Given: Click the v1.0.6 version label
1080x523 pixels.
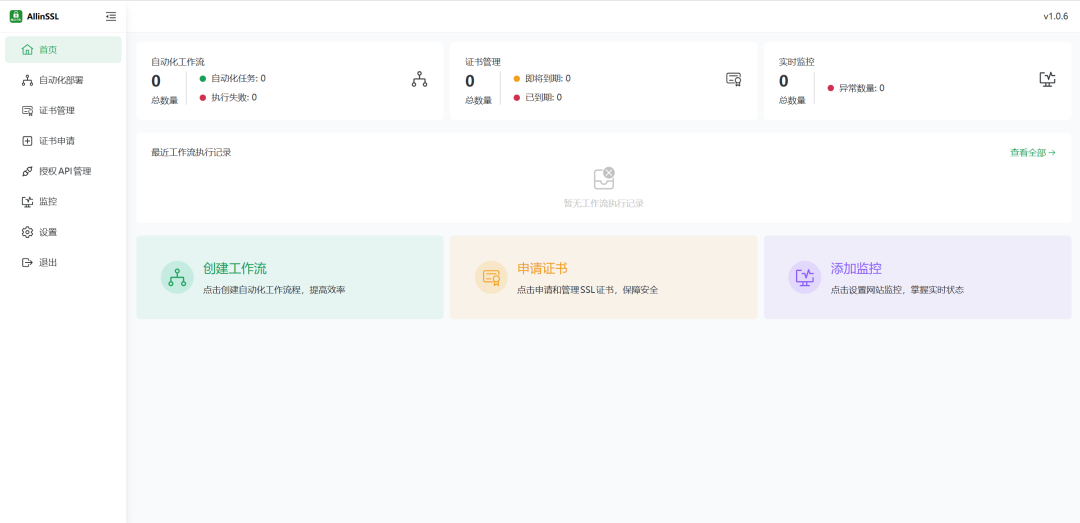Looking at the screenshot, I should coord(1055,16).
